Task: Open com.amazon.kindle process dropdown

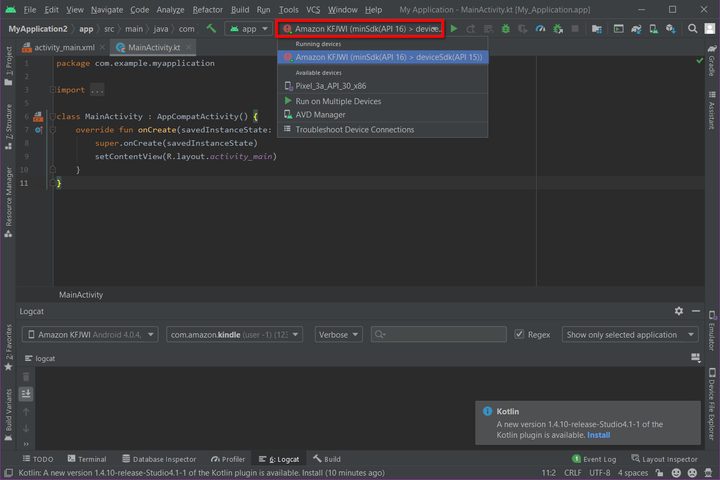Action: pyautogui.click(x=234, y=334)
